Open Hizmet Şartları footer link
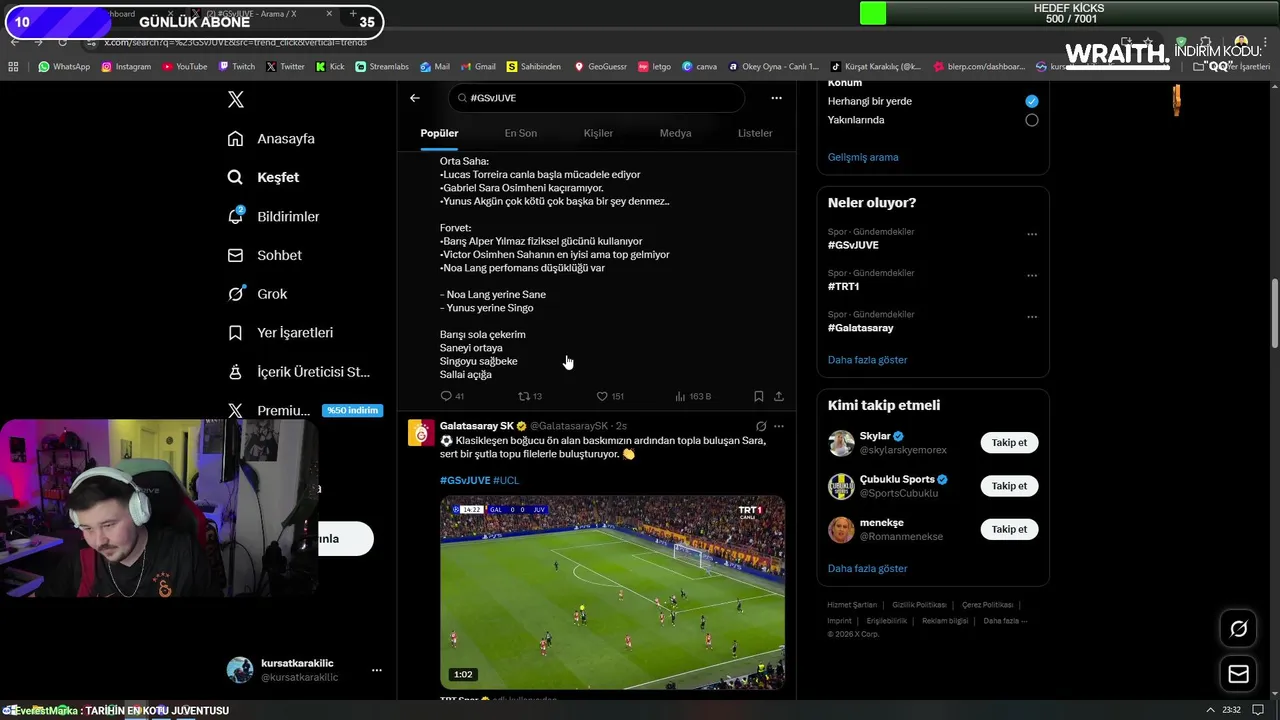This screenshot has width=1280, height=720. (x=852, y=605)
